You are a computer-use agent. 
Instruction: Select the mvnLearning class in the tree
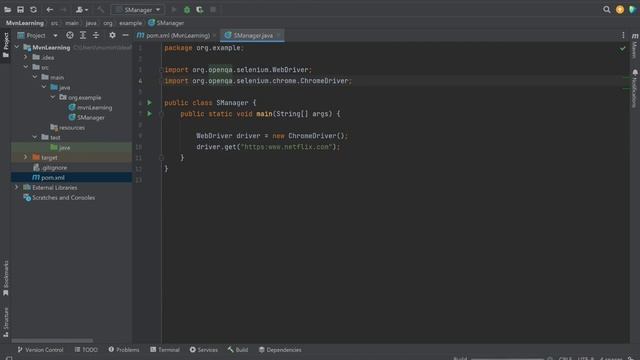click(x=90, y=107)
